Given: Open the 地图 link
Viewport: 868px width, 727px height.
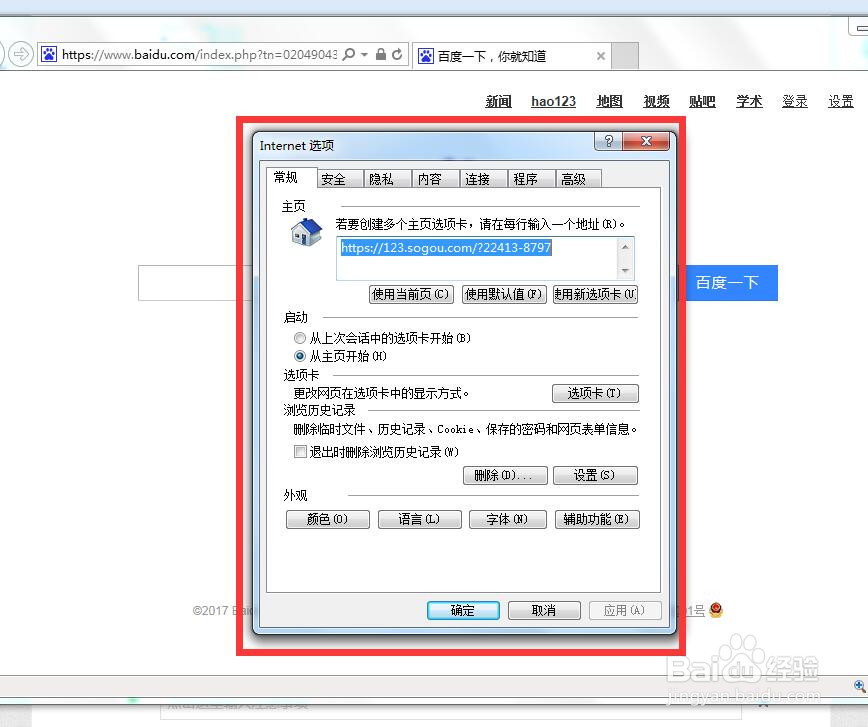Looking at the screenshot, I should tap(609, 101).
